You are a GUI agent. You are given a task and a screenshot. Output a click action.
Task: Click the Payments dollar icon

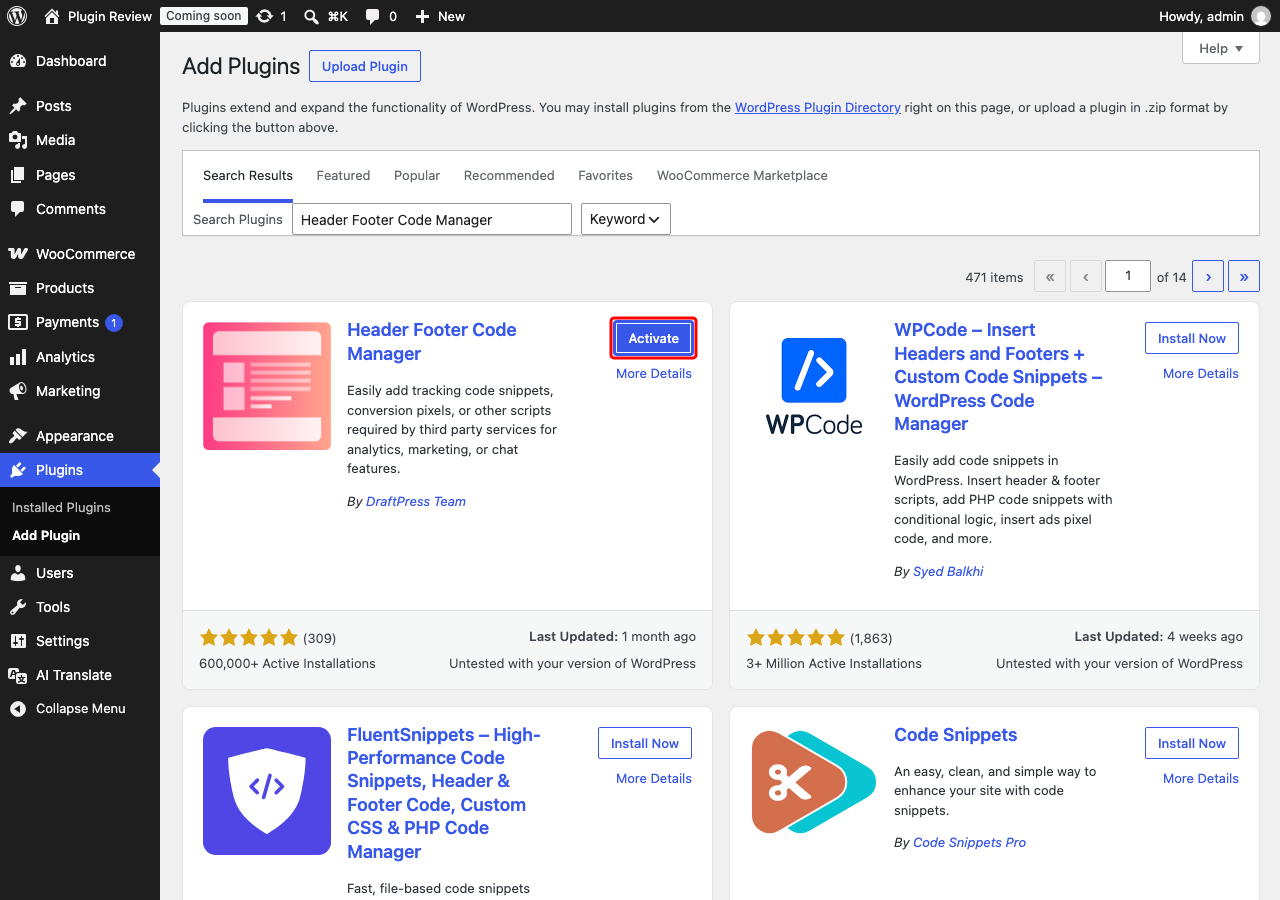click(18, 322)
